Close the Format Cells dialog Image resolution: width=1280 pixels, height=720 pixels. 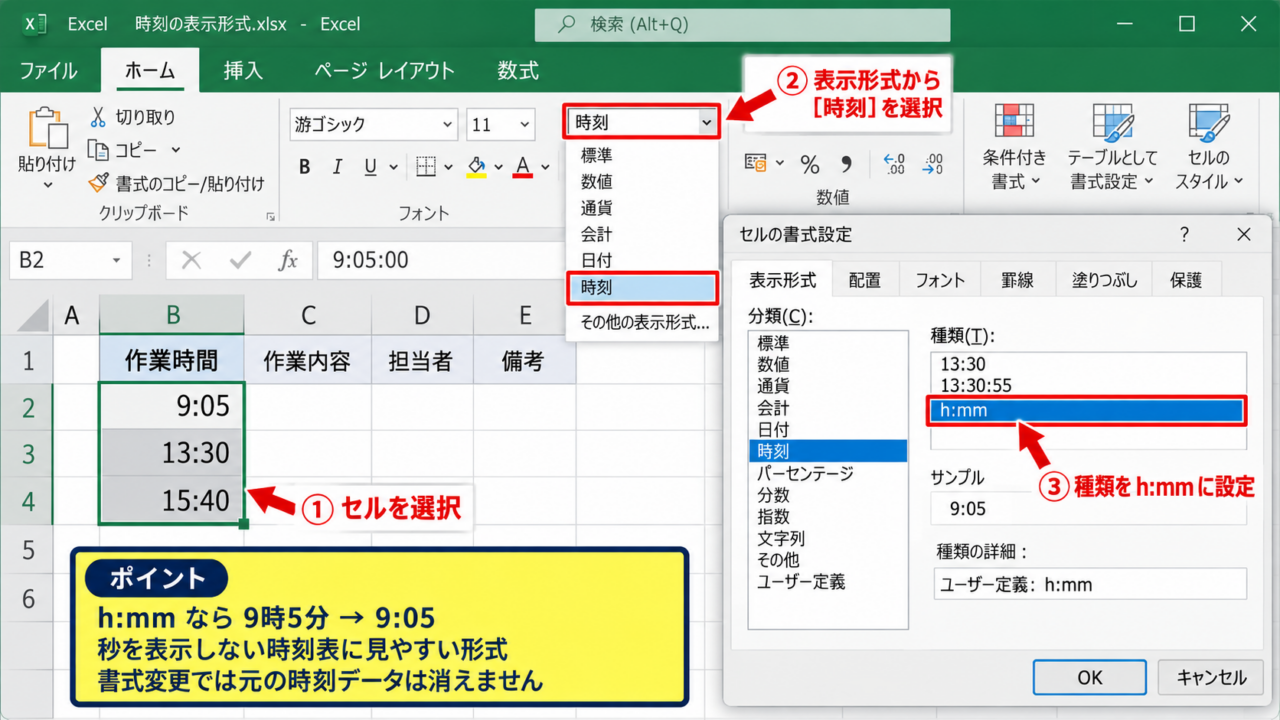(x=1244, y=235)
